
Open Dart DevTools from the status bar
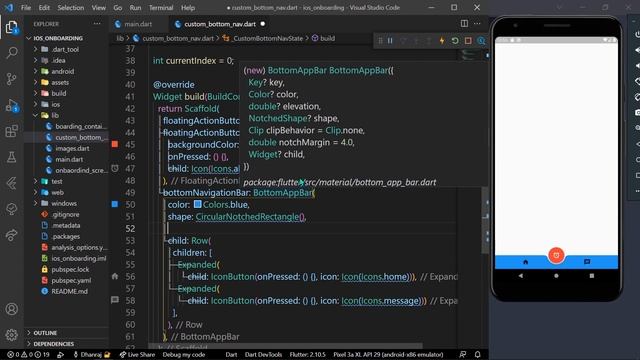click(x=263, y=354)
